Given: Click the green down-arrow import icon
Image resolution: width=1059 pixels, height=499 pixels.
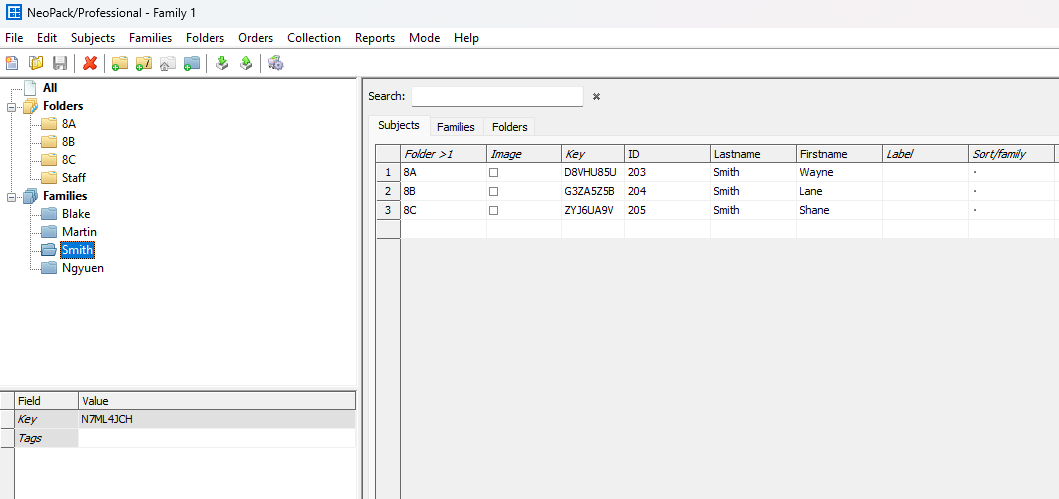Looking at the screenshot, I should click(222, 63).
